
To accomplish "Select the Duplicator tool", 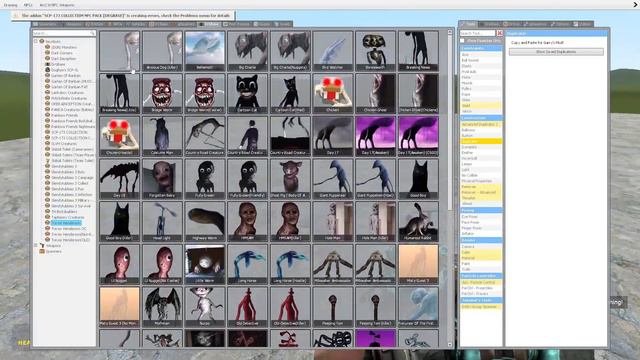I will tap(481, 141).
